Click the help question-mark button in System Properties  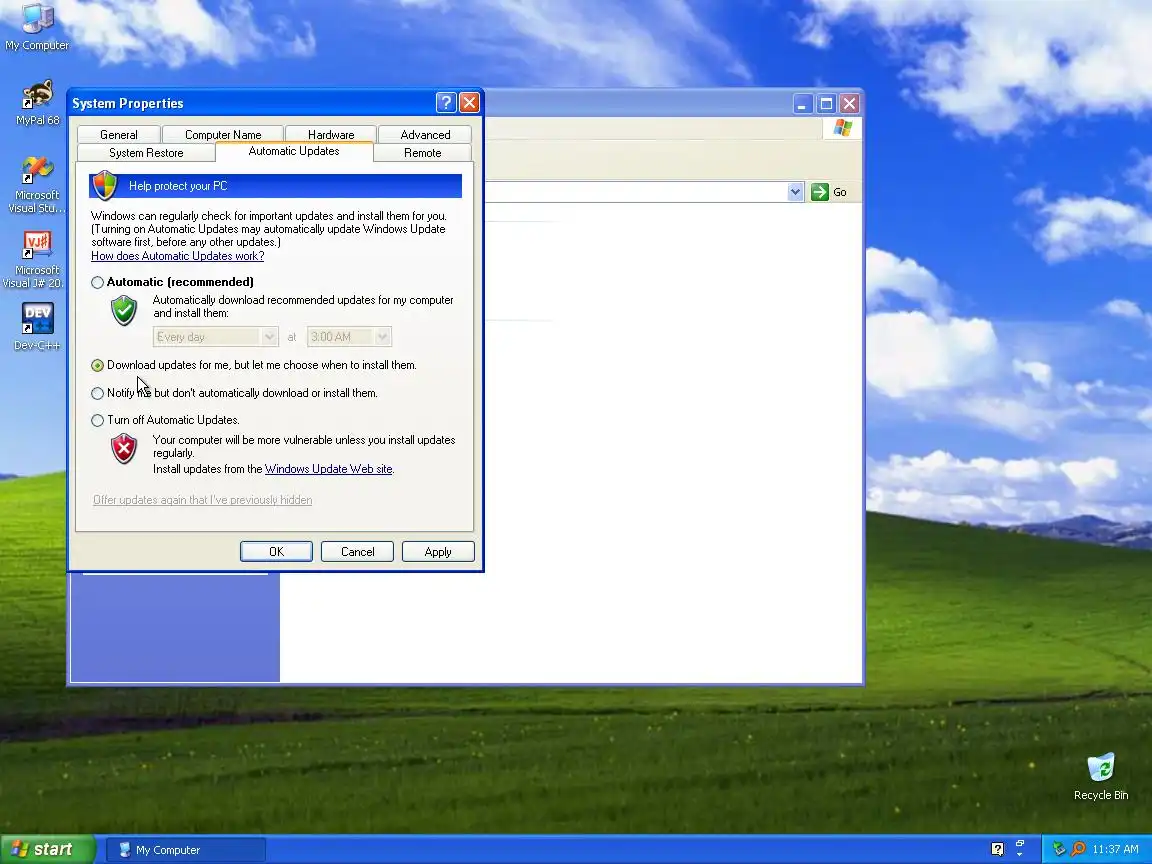click(446, 103)
